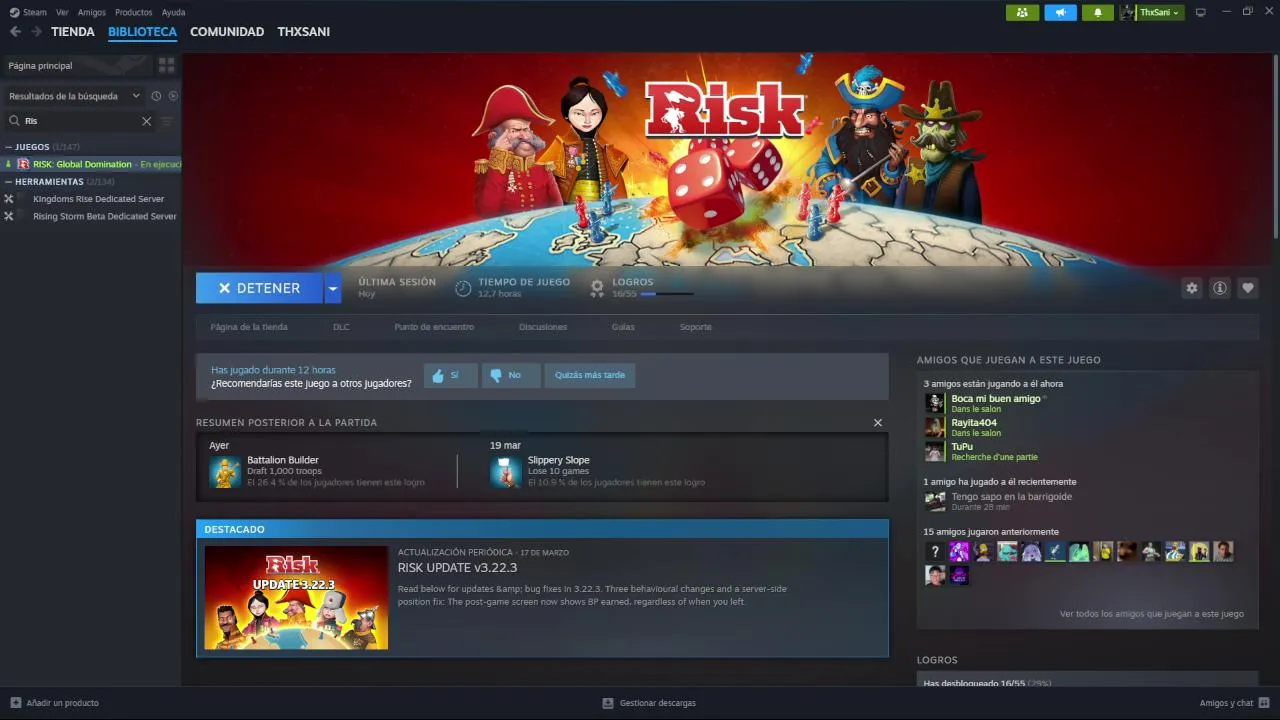The image size is (1280, 720).
Task: Click Quizás más tarde button
Action: pyautogui.click(x=590, y=375)
